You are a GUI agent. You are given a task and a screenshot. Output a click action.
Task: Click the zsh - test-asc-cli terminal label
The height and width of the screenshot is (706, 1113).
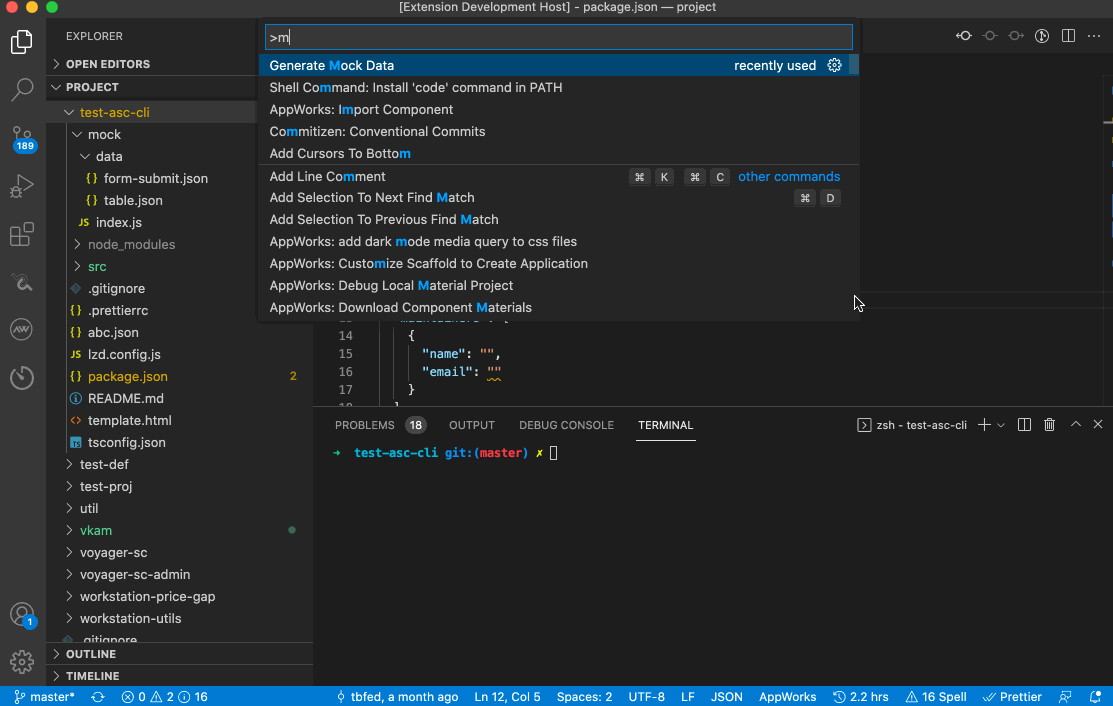pos(912,425)
